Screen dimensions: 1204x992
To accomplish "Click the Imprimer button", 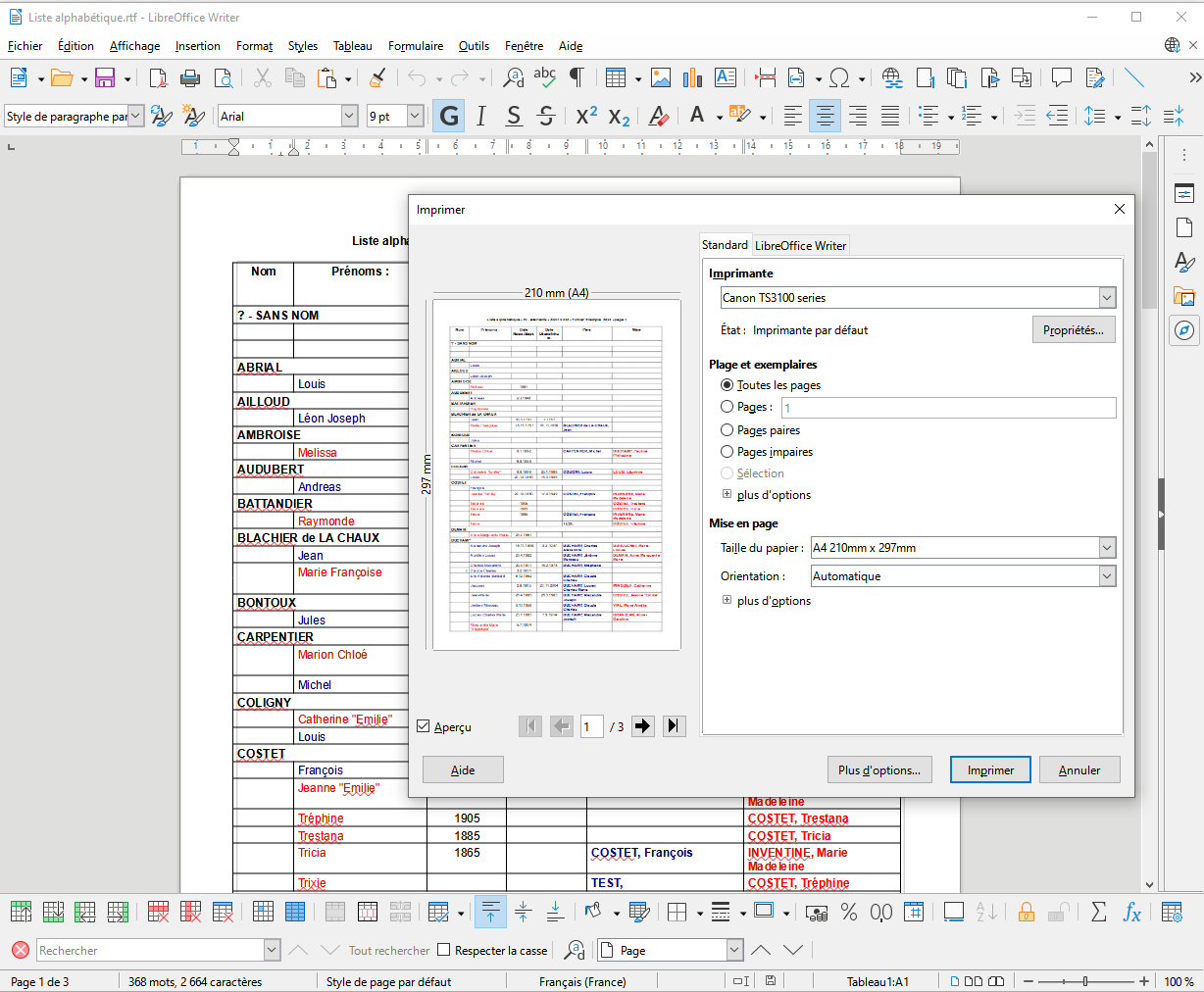I will (989, 769).
